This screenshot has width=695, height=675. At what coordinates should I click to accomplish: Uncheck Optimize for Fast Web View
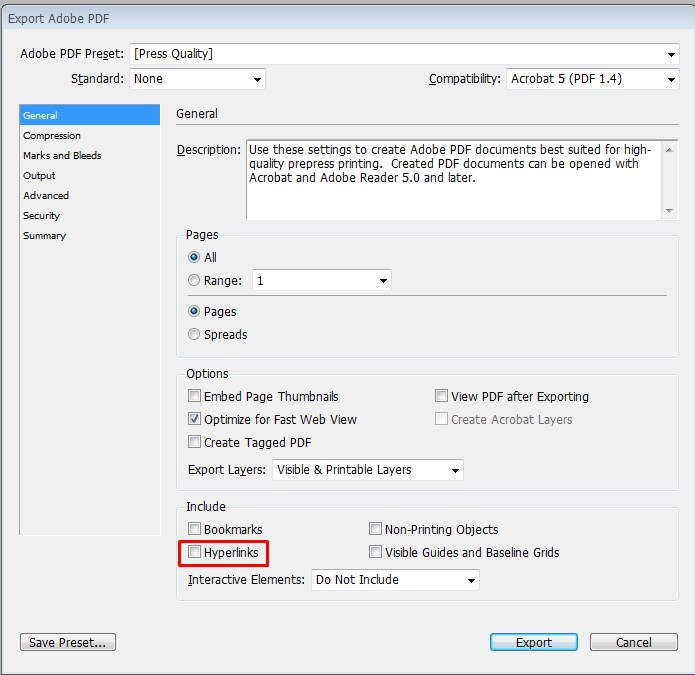[194, 418]
